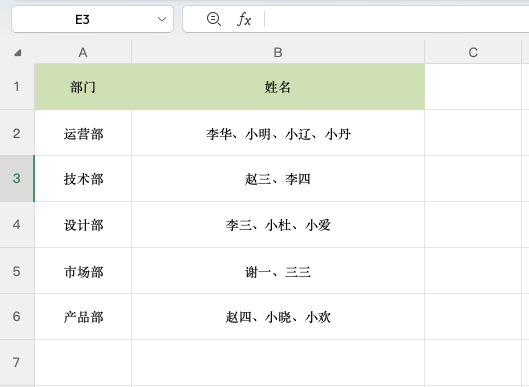Select row 2 header

(17, 133)
